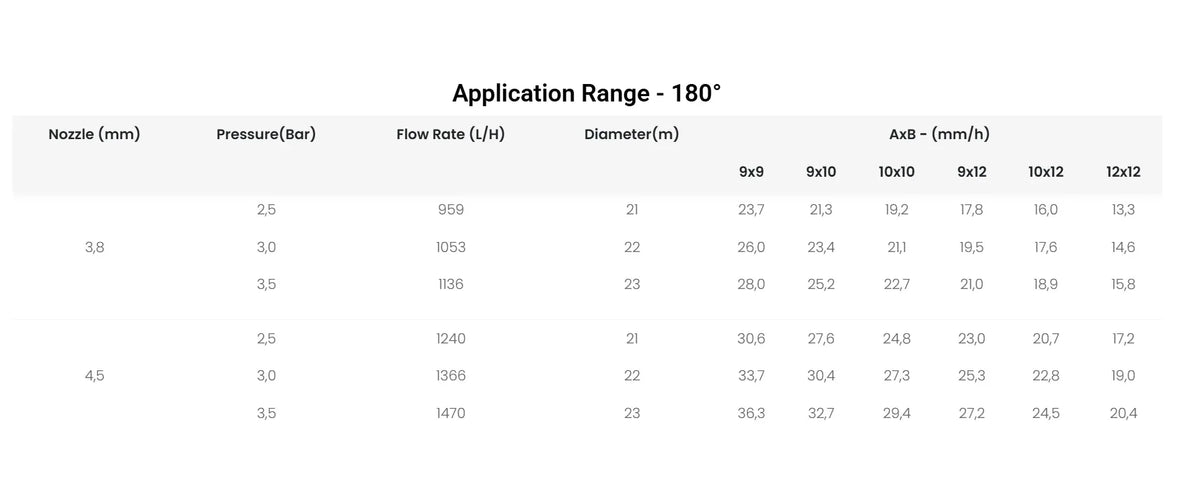
Task: Select the 9x9 spacing sub-header
Action: [x=751, y=171]
